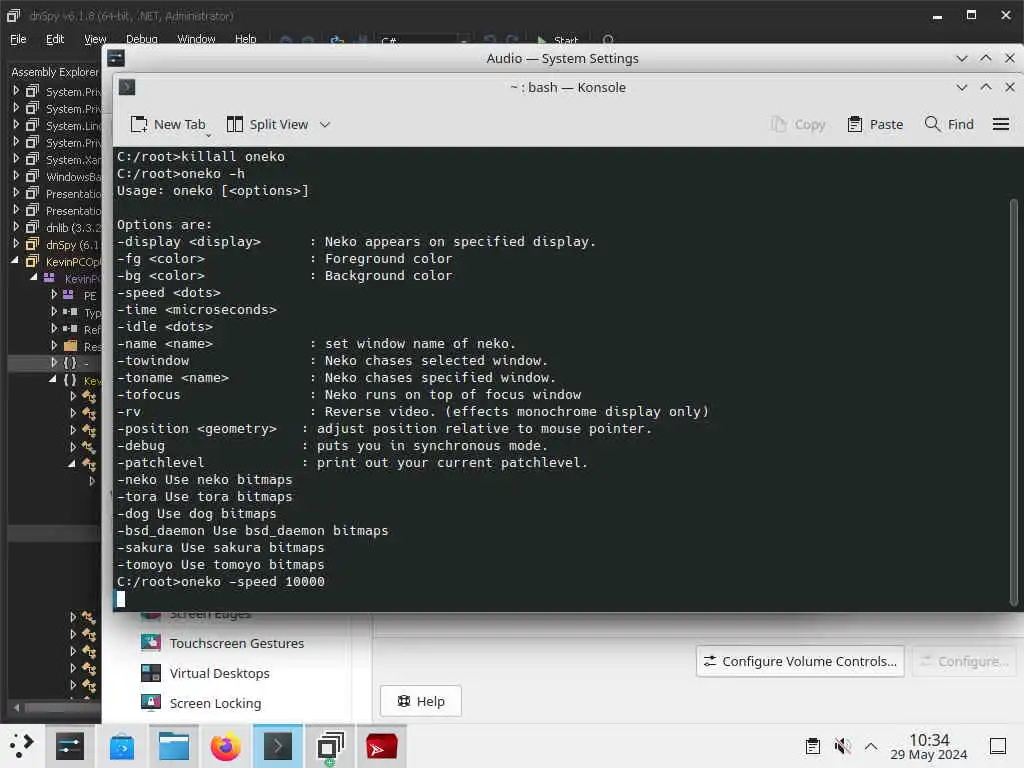Click Configure Volume Controls button
Screen dimensions: 1024x768
pos(800,662)
